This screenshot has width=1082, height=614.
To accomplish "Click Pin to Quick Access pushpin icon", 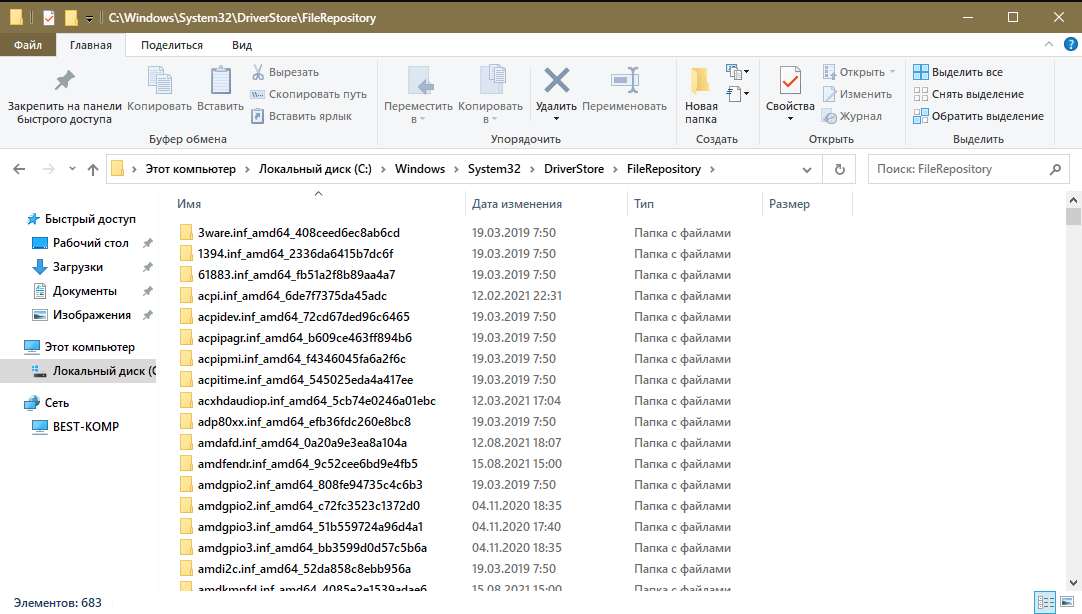I will [x=64, y=80].
